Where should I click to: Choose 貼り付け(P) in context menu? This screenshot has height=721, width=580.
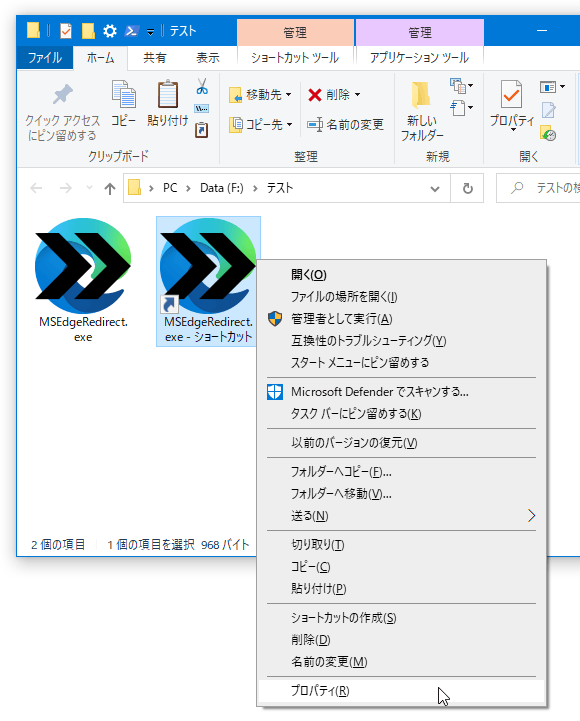pyautogui.click(x=402, y=589)
